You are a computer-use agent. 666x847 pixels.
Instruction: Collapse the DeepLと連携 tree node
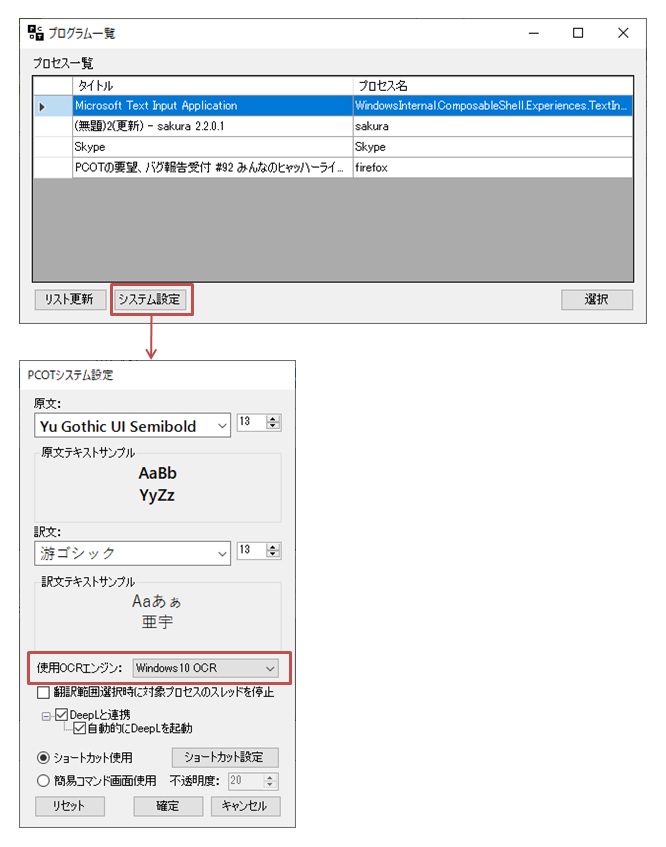(46, 716)
